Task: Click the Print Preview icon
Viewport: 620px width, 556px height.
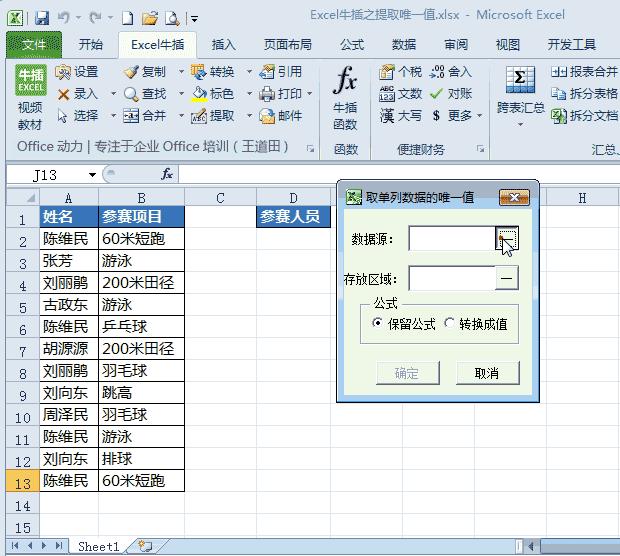Action: click(x=172, y=18)
